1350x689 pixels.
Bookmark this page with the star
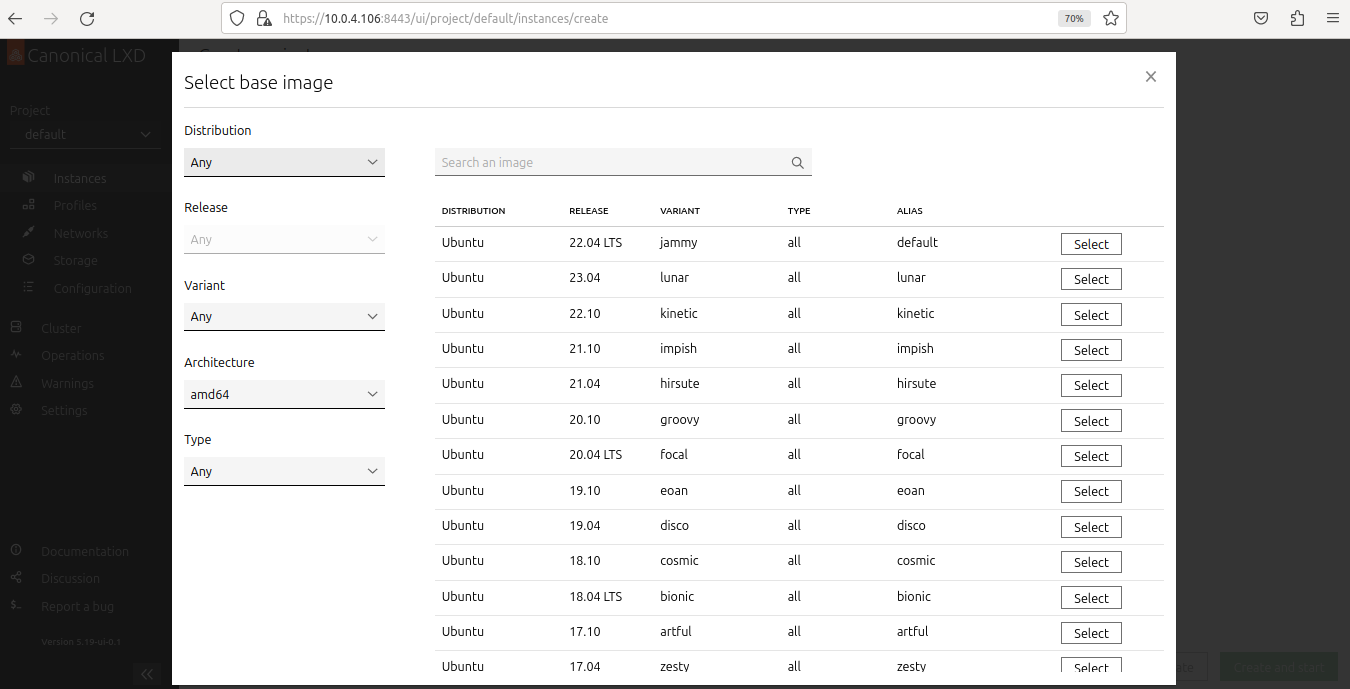[x=1110, y=18]
